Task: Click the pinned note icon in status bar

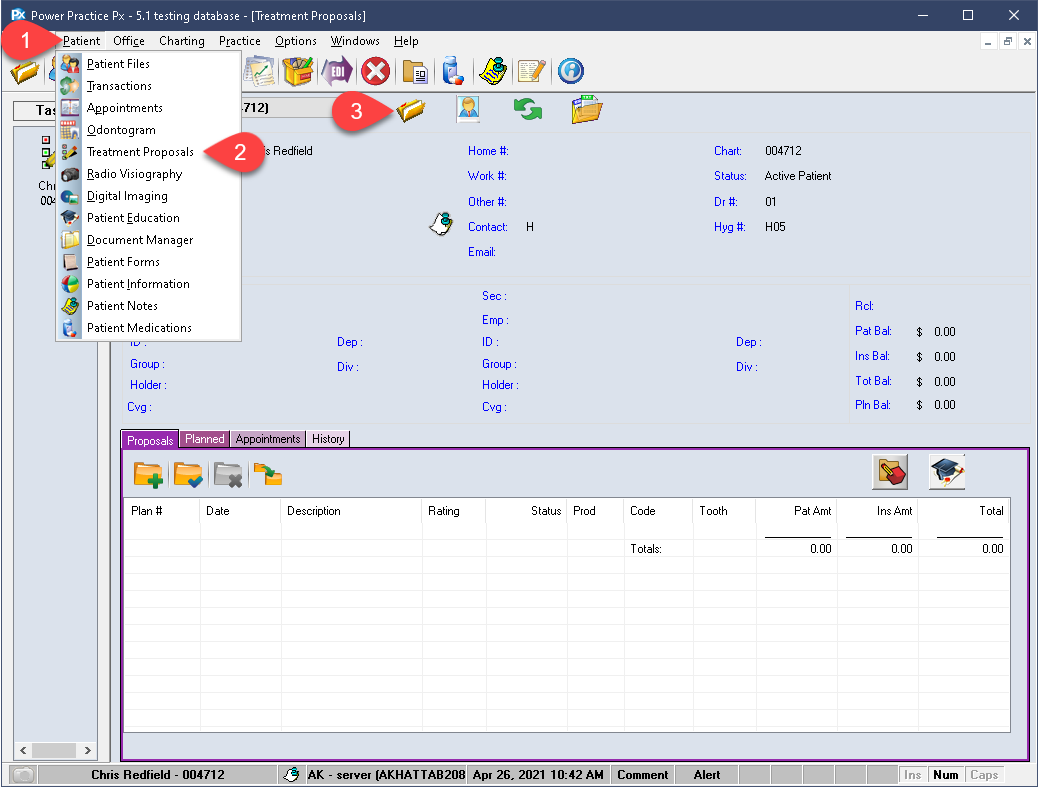Action: (x=291, y=774)
